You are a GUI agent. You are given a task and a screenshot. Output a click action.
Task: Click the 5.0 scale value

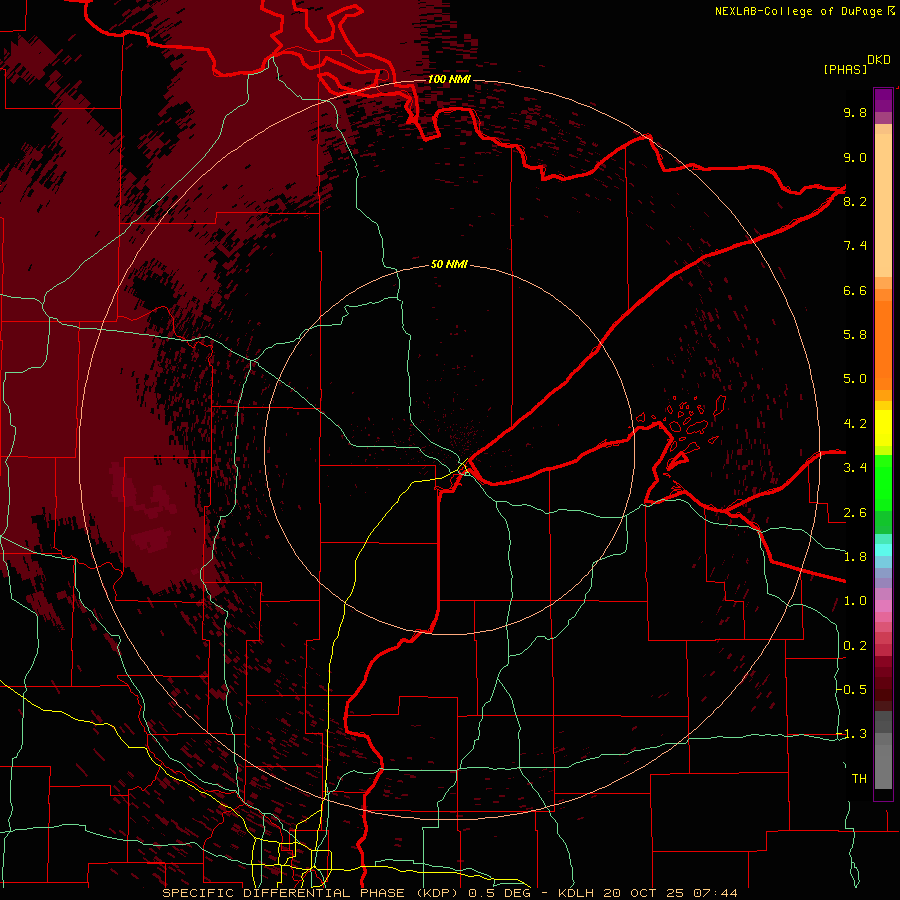tap(855, 379)
